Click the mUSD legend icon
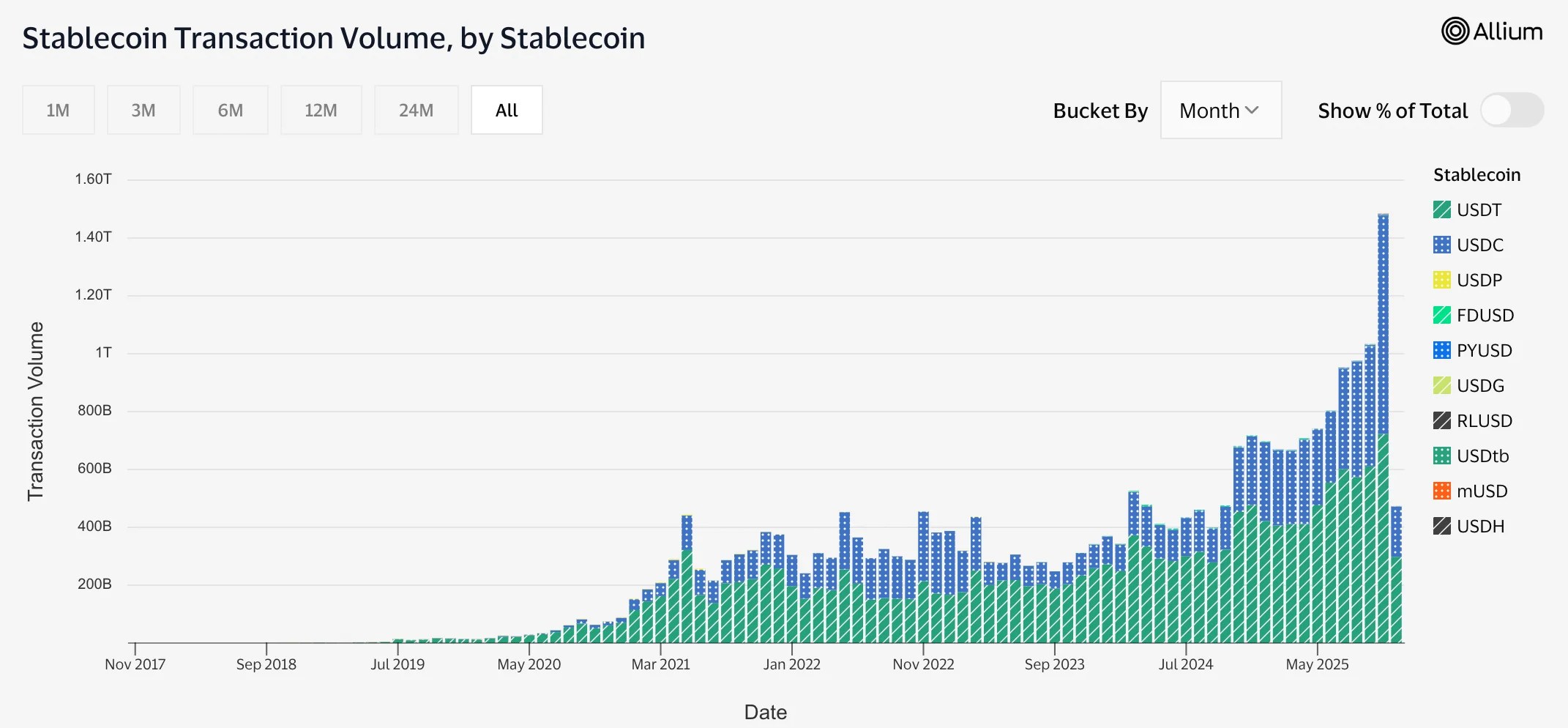1568x728 pixels. 1441,491
